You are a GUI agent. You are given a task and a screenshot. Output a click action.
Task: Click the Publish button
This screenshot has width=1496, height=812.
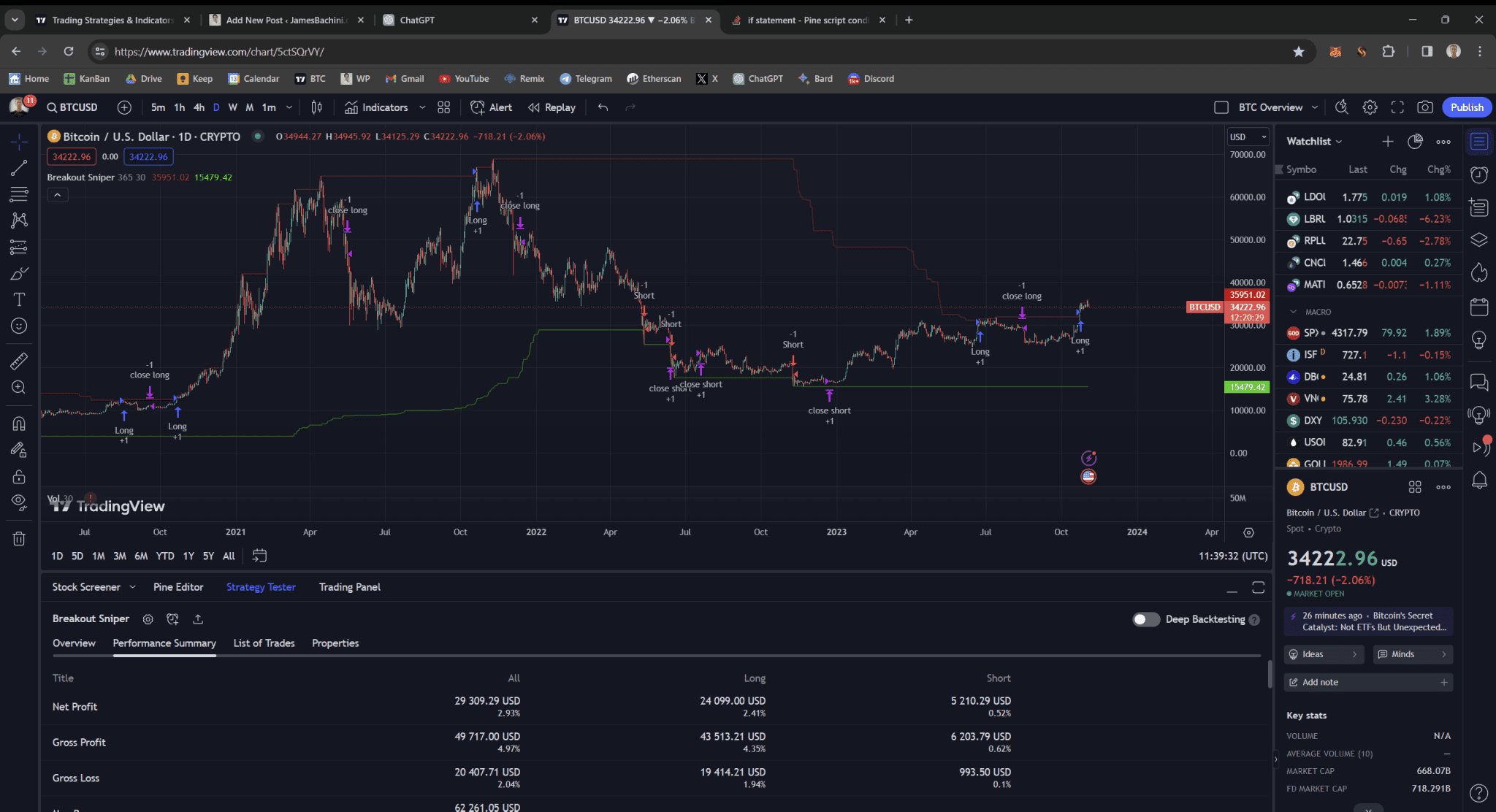point(1467,107)
